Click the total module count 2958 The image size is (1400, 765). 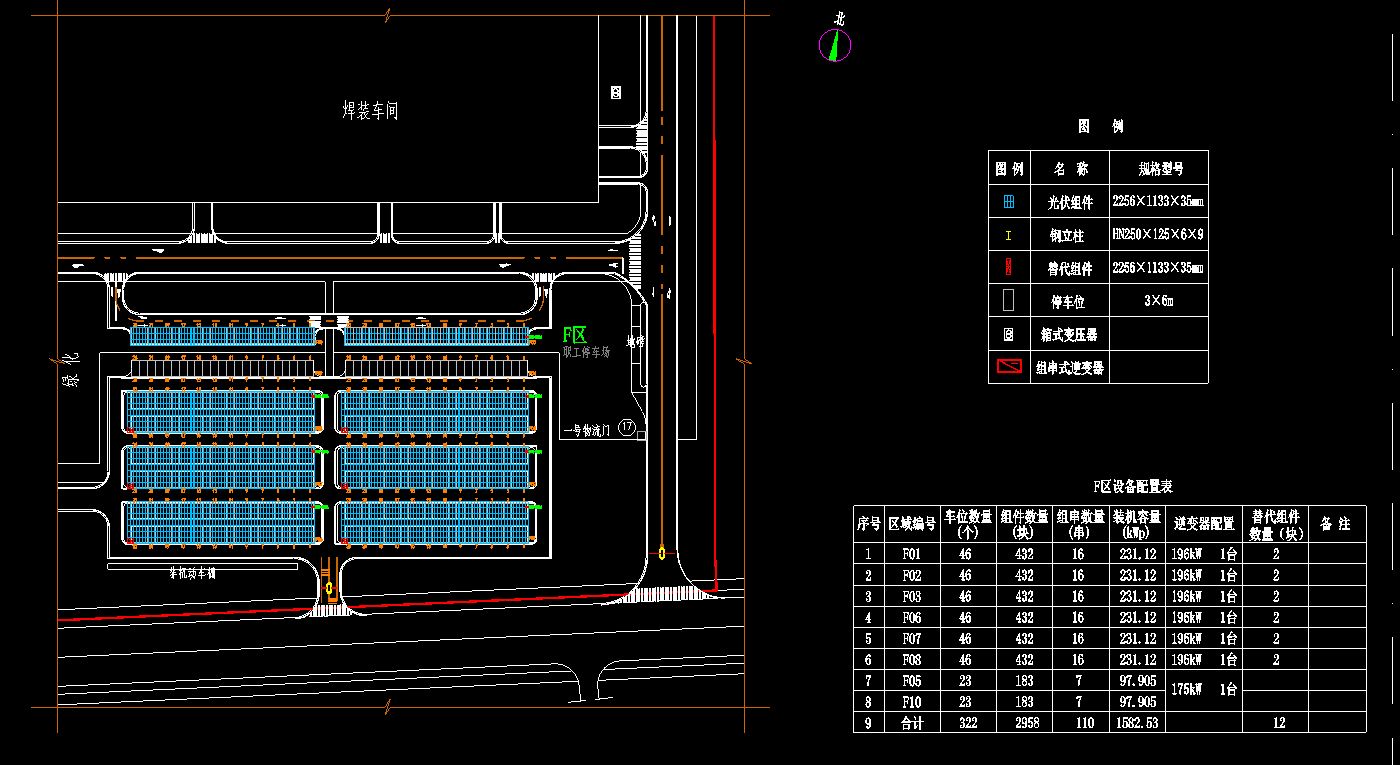coord(1026,723)
